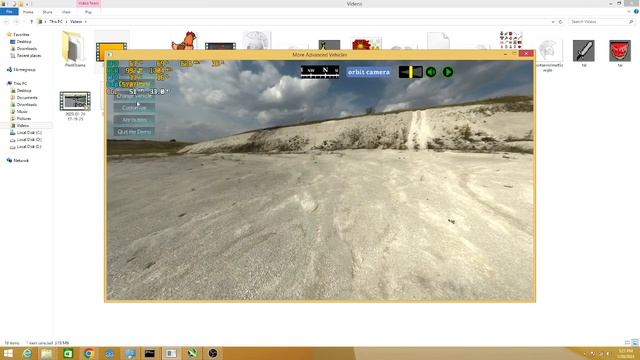
Task: Switch to large icons view in Explorer
Action: pos(635,342)
